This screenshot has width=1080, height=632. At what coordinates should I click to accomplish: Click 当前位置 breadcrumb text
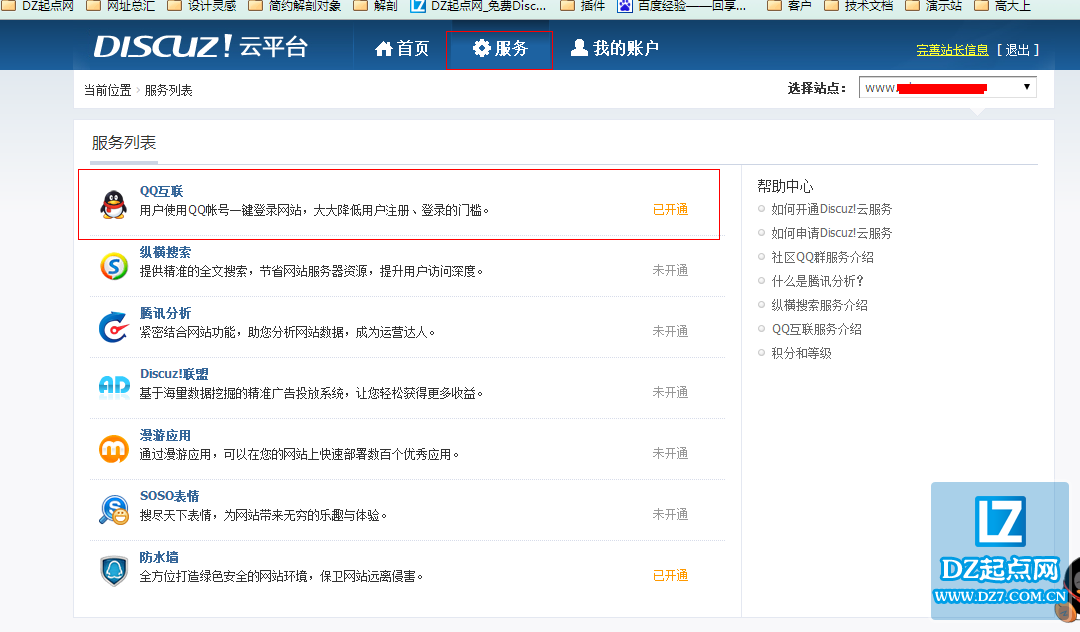click(107, 90)
